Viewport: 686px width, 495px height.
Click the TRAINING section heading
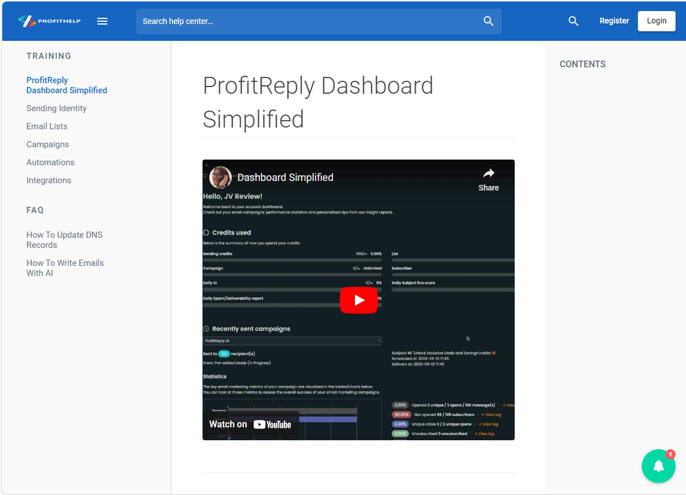[x=49, y=56]
